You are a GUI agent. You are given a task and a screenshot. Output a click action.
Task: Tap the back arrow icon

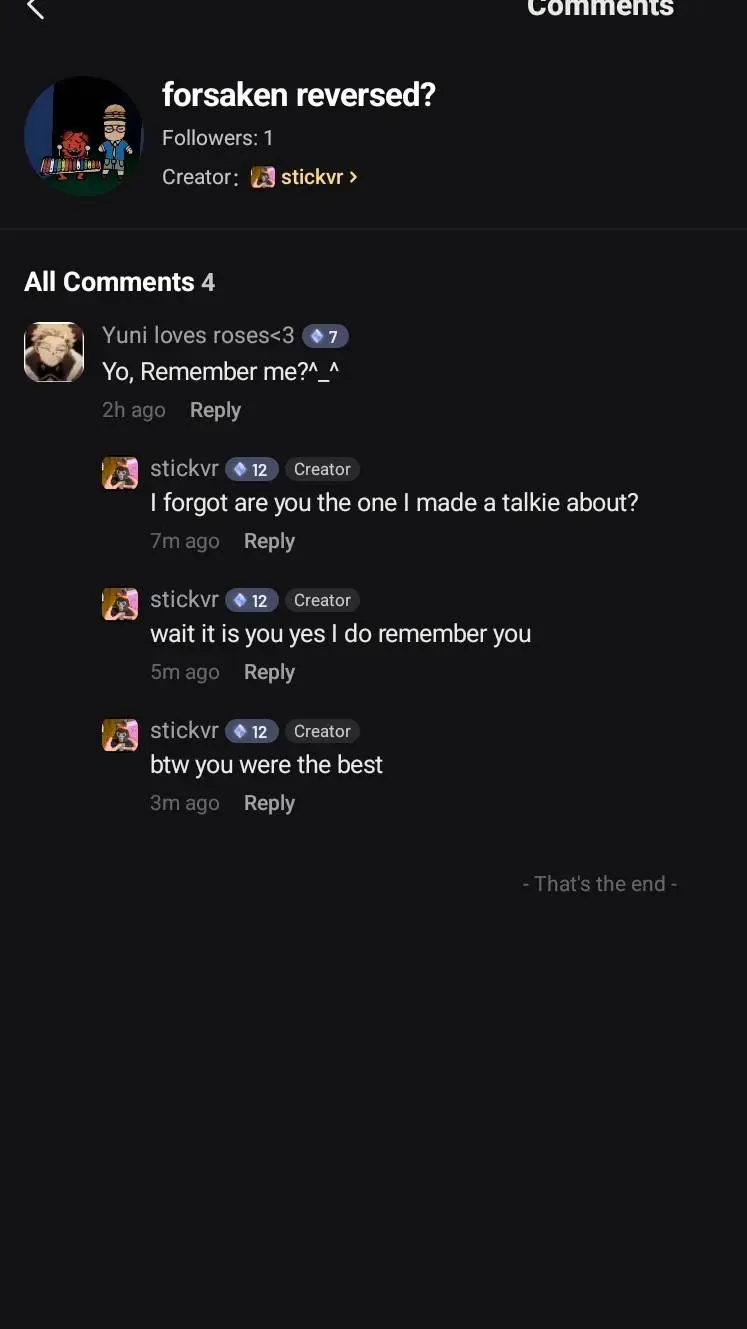35,9
